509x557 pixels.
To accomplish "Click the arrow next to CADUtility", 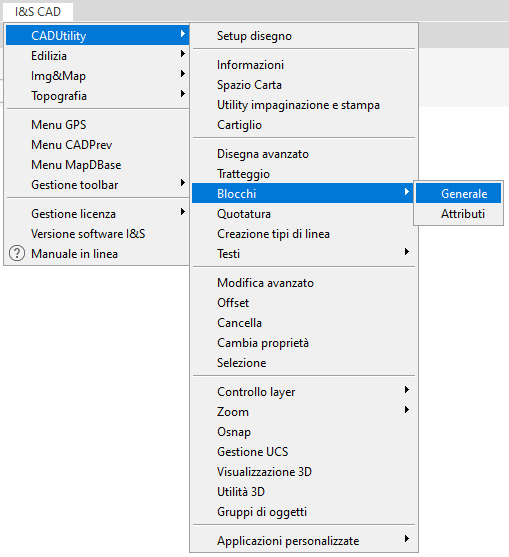I will [x=183, y=34].
